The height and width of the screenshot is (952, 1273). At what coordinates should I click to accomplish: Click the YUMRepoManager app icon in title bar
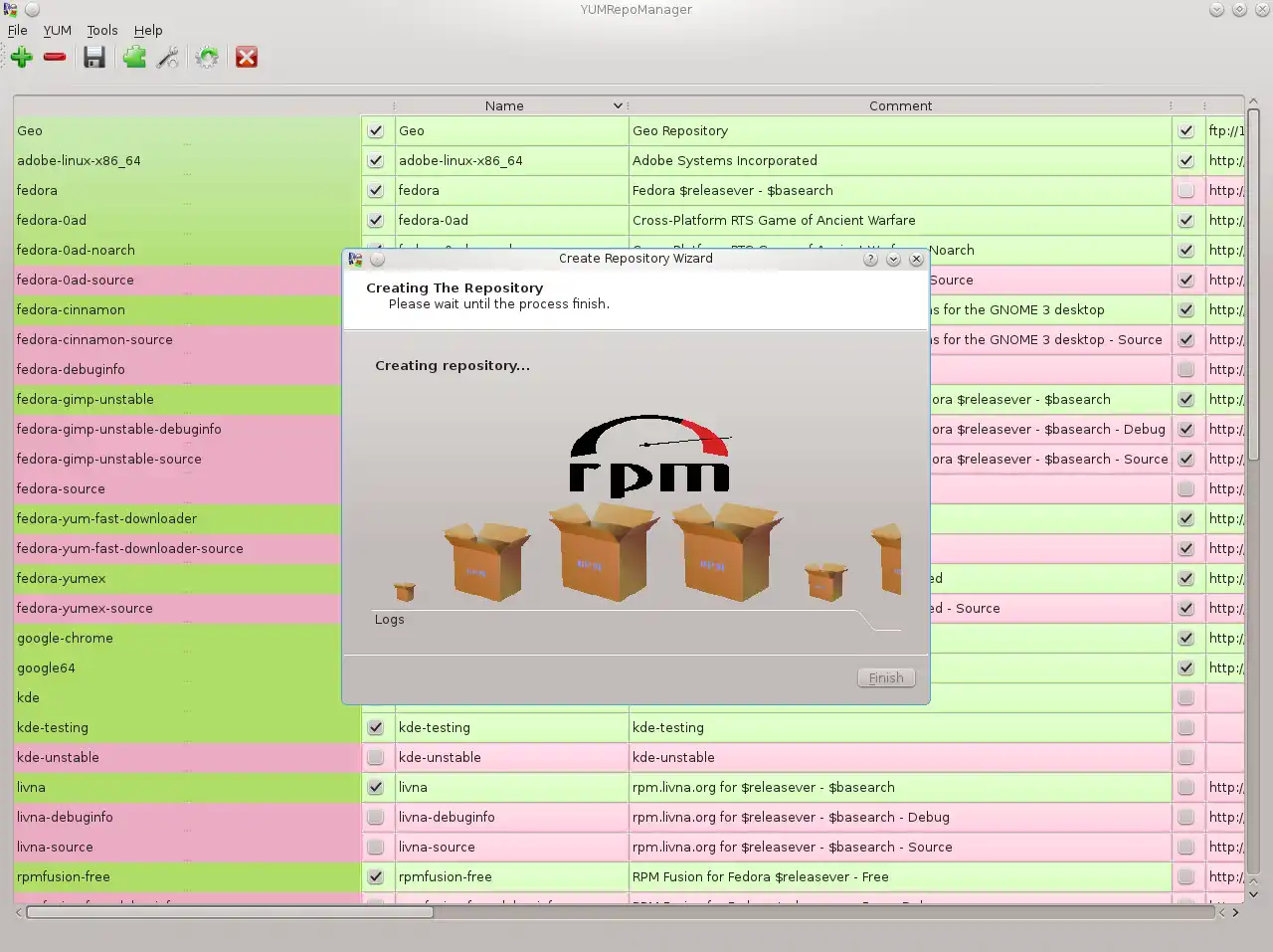point(10,10)
